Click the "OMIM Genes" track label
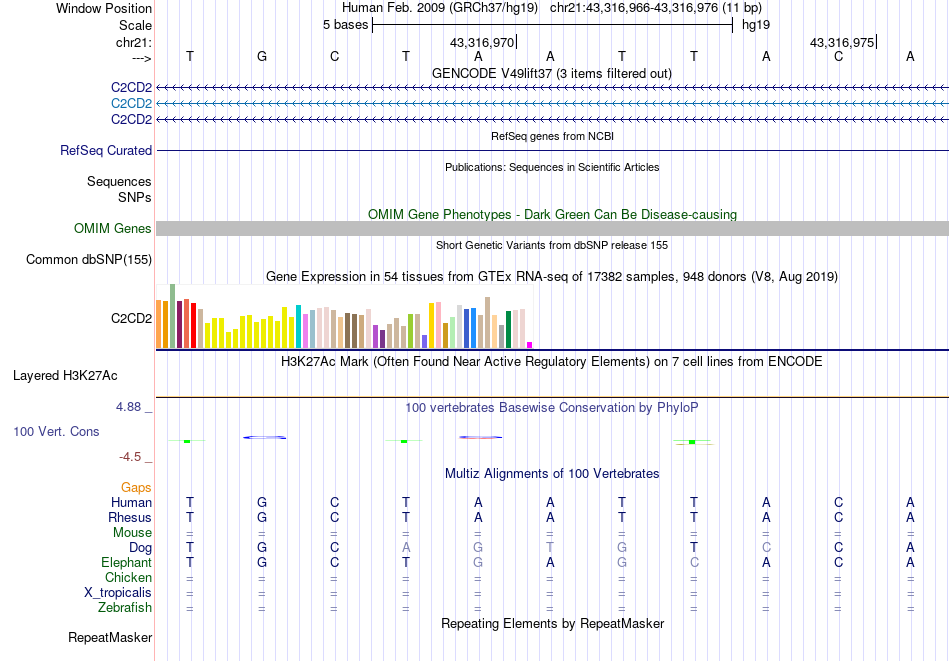The height and width of the screenshot is (661, 950). [113, 228]
